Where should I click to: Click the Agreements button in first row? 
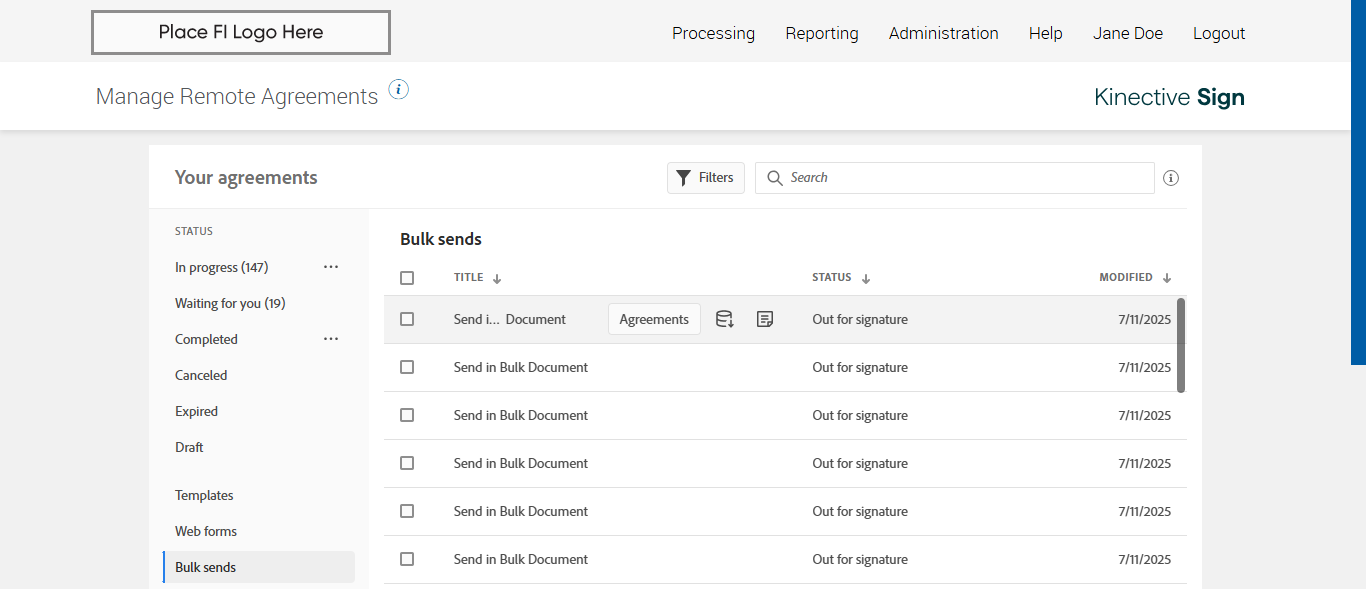point(654,320)
